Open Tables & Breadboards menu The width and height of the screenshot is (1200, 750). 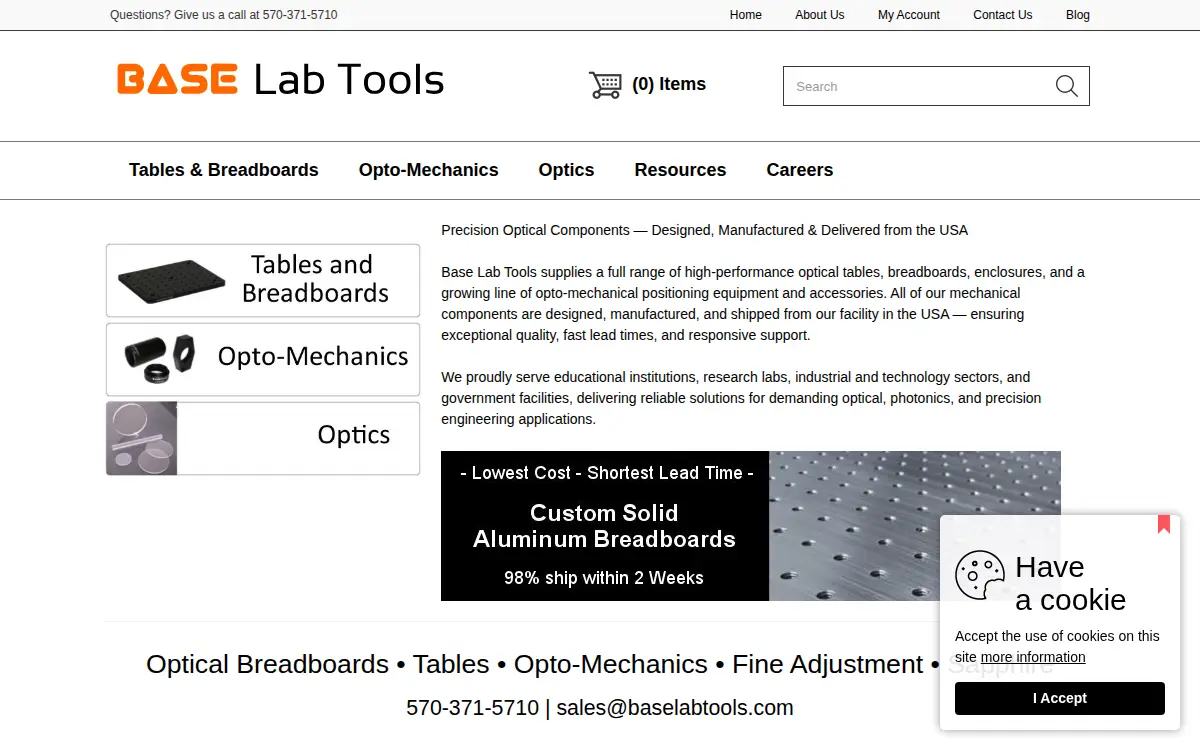click(224, 170)
